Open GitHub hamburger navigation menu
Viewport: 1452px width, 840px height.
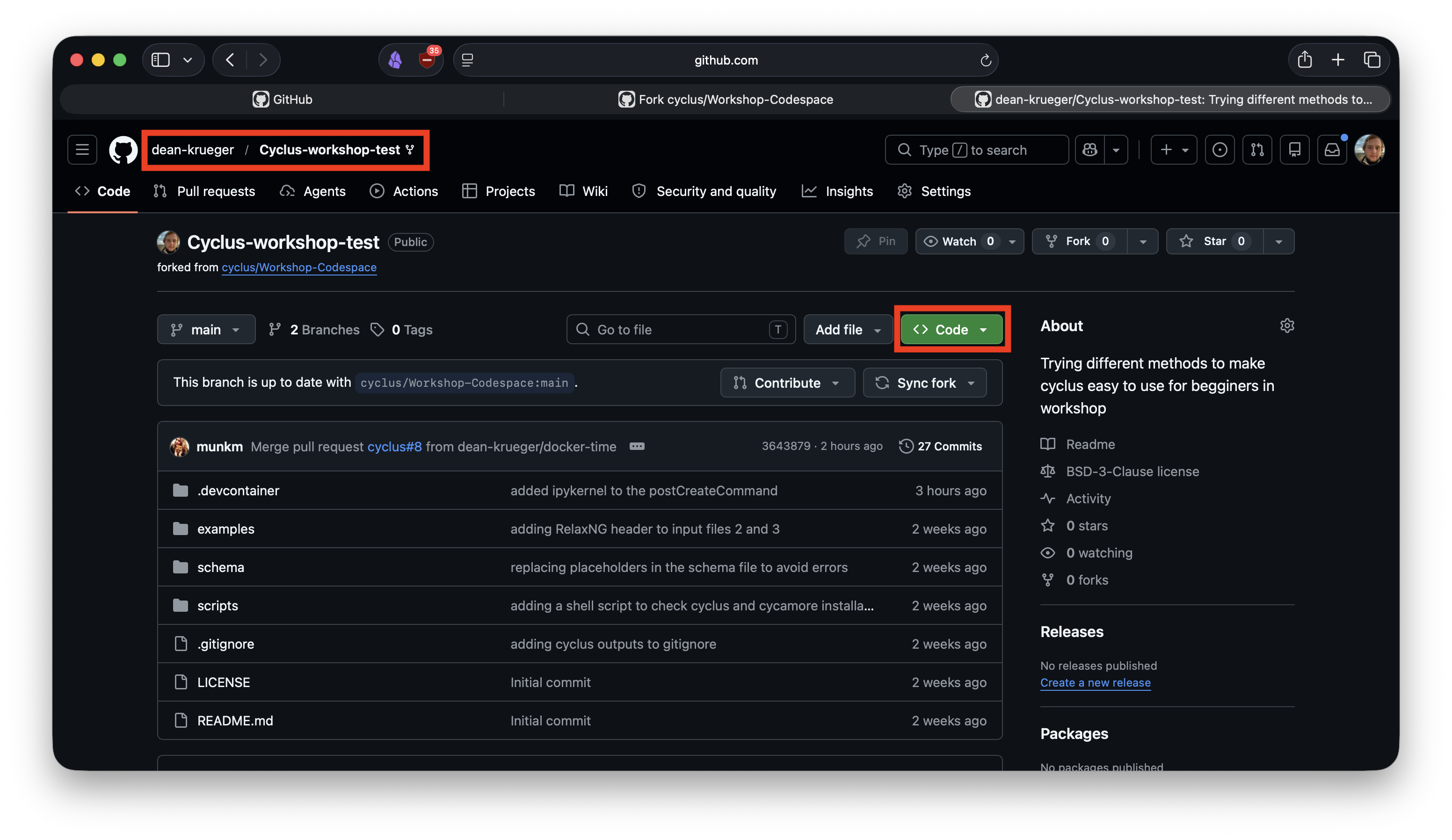(82, 150)
